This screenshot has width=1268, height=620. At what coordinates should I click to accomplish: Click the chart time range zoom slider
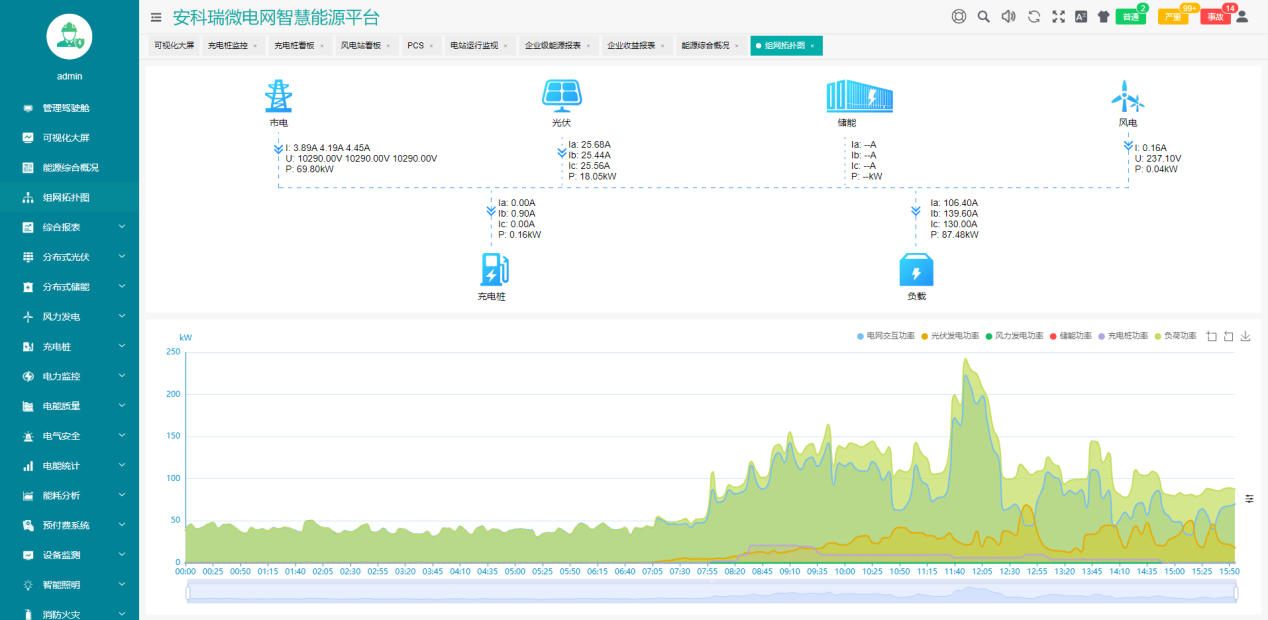point(711,592)
